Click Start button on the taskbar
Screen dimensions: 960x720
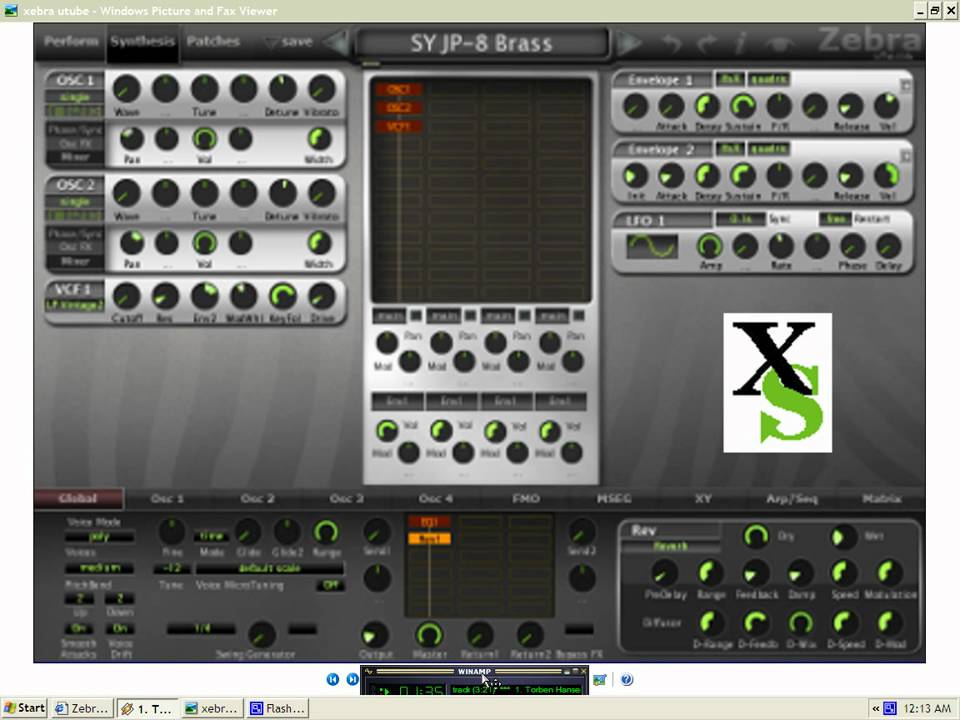pyautogui.click(x=24, y=708)
